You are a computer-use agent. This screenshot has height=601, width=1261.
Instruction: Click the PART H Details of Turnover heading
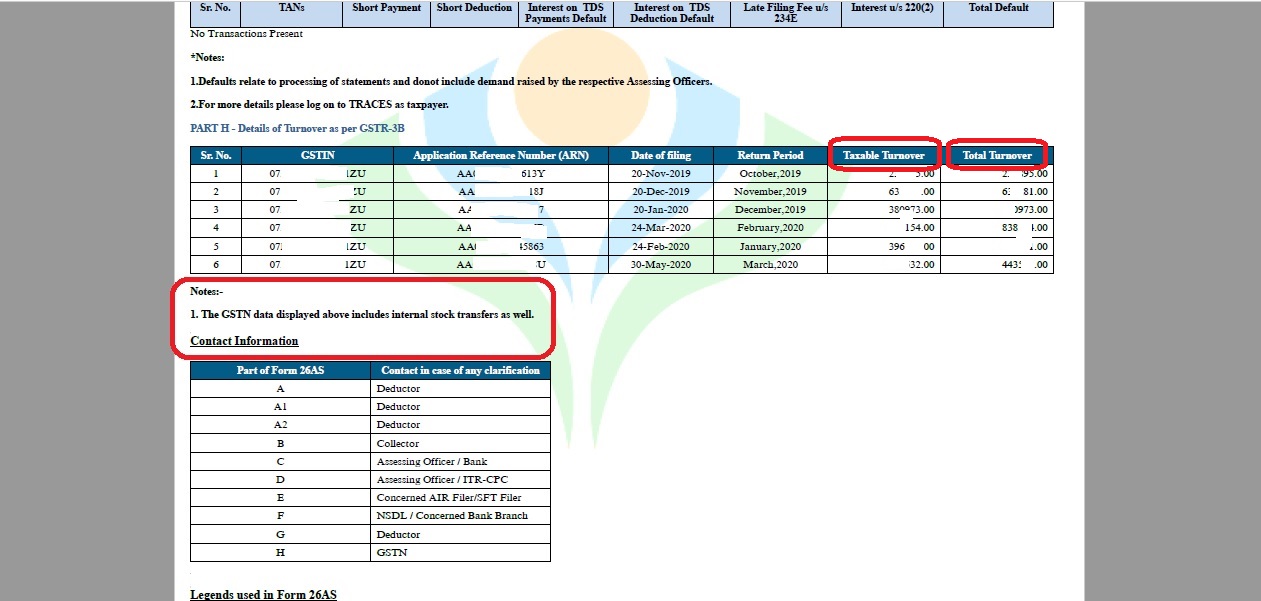pyautogui.click(x=297, y=128)
